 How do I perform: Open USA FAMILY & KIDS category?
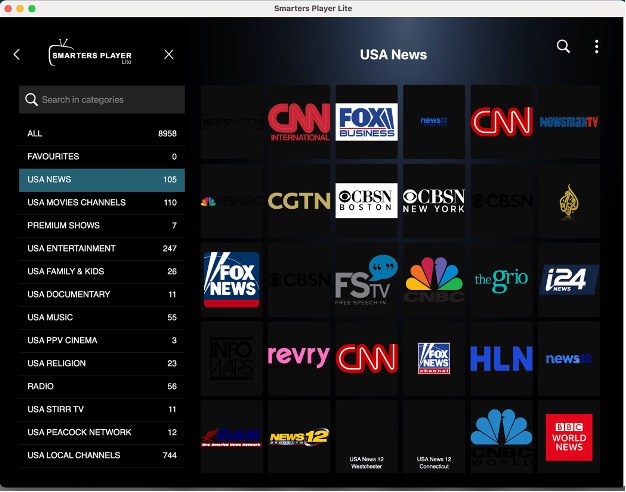[x=102, y=272]
